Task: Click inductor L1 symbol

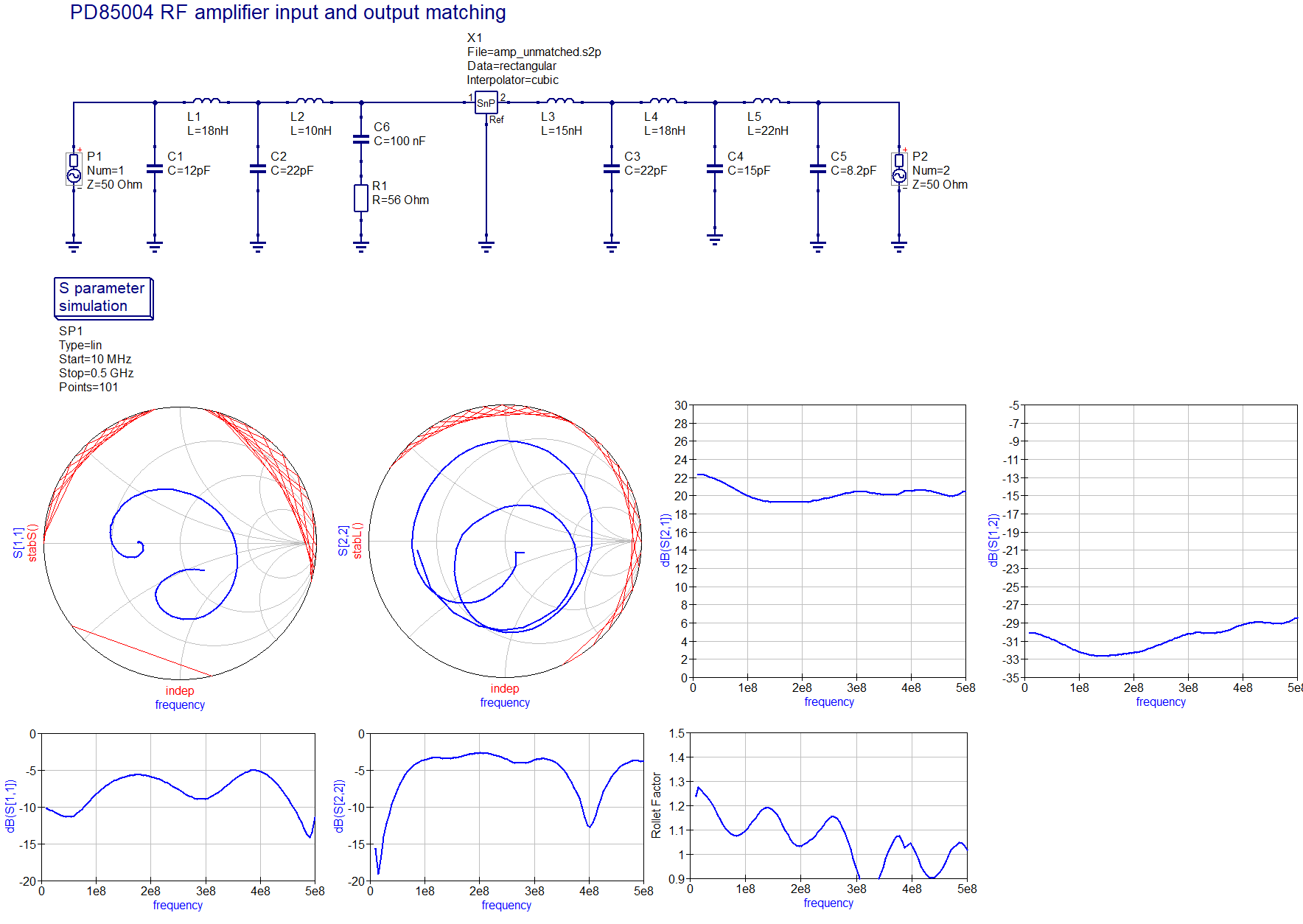Action: pyautogui.click(x=206, y=101)
